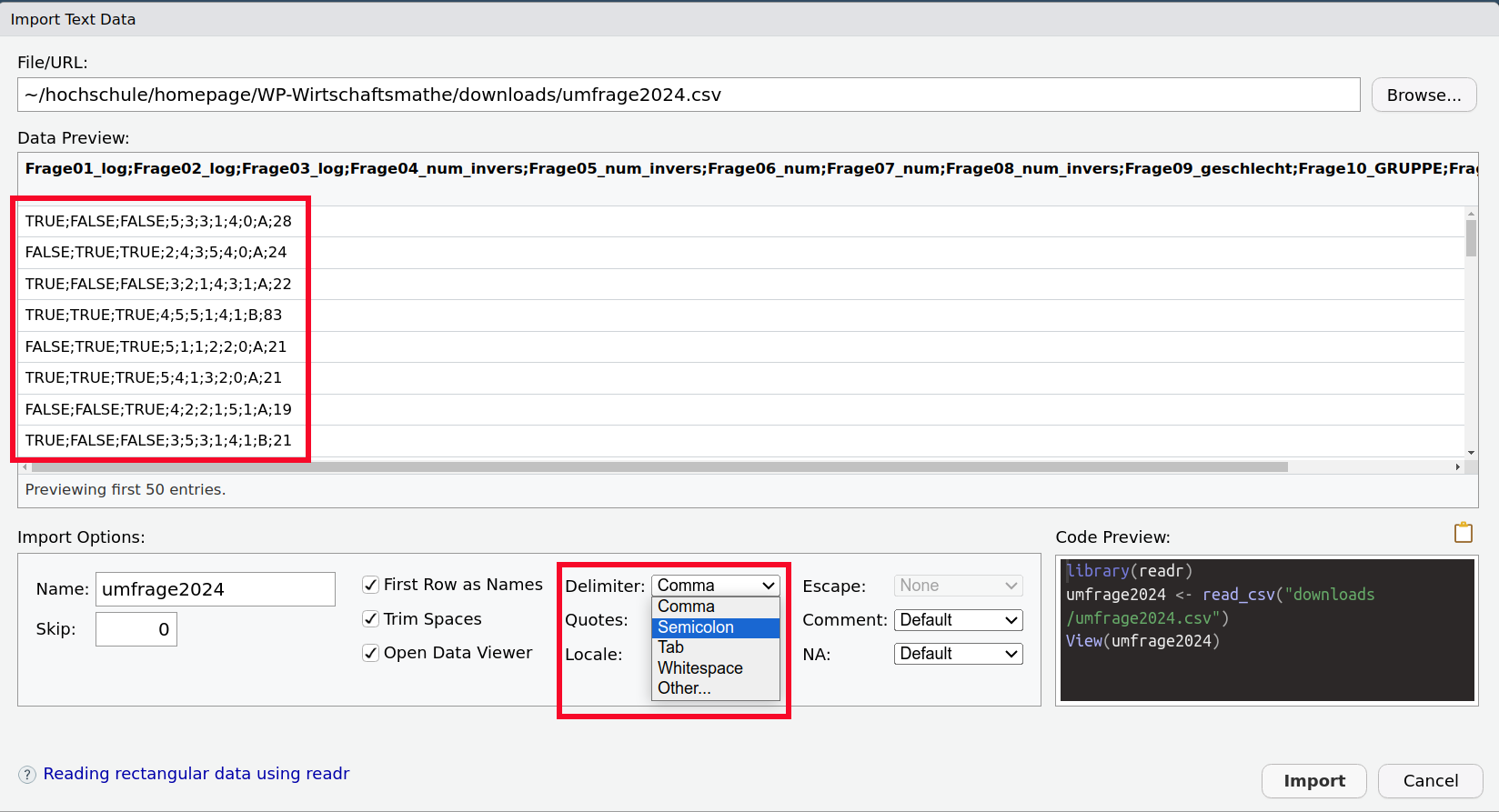
Task: Collapse the Delimiter dropdown
Action: (x=715, y=586)
